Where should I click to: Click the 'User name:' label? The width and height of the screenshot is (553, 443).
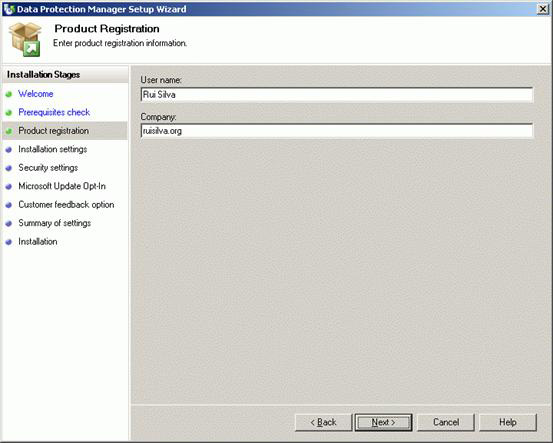click(161, 80)
